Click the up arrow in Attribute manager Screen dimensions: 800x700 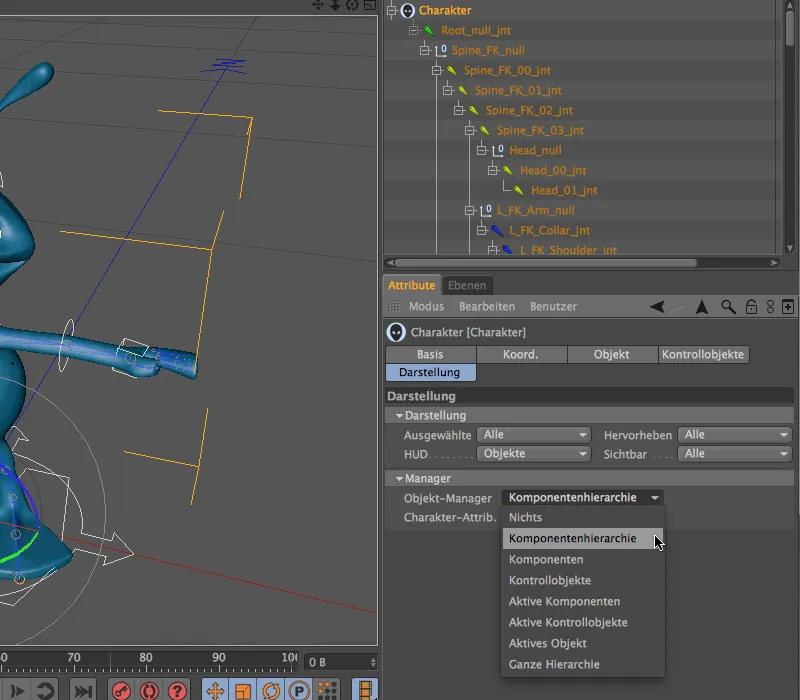click(x=702, y=307)
